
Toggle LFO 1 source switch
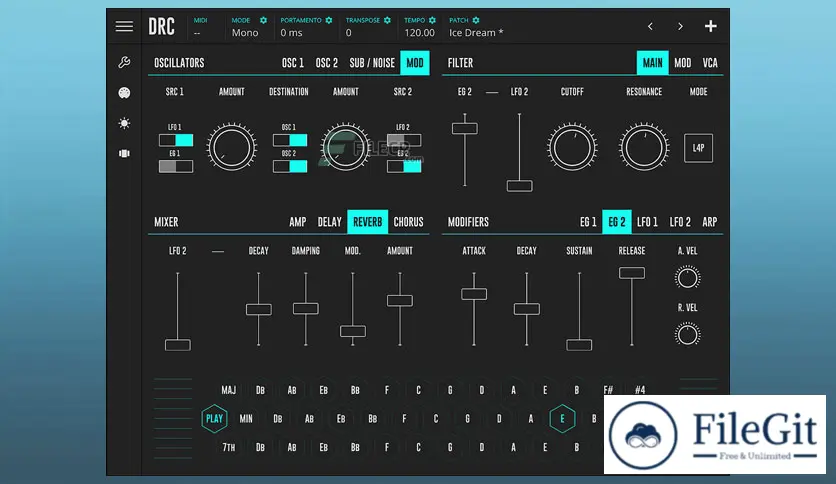tap(176, 140)
